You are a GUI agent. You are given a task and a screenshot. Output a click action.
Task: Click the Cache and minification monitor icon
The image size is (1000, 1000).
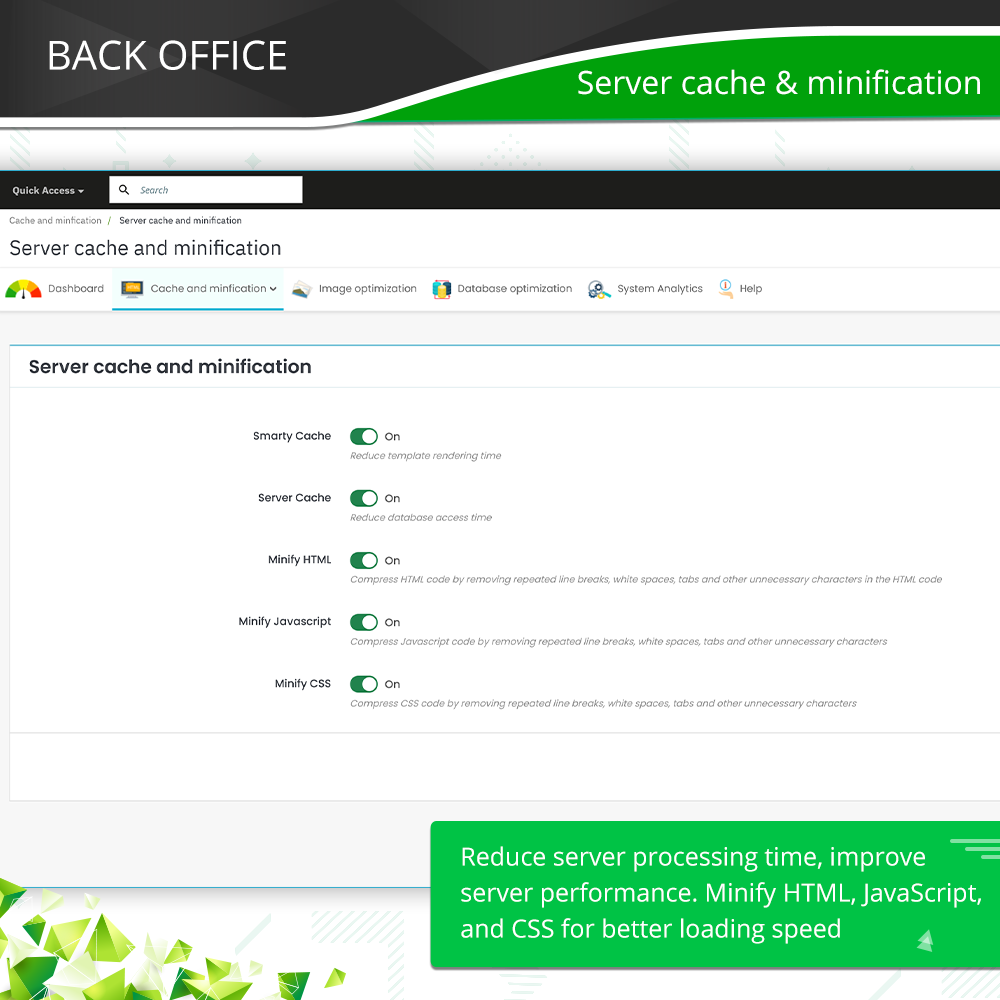pos(132,289)
